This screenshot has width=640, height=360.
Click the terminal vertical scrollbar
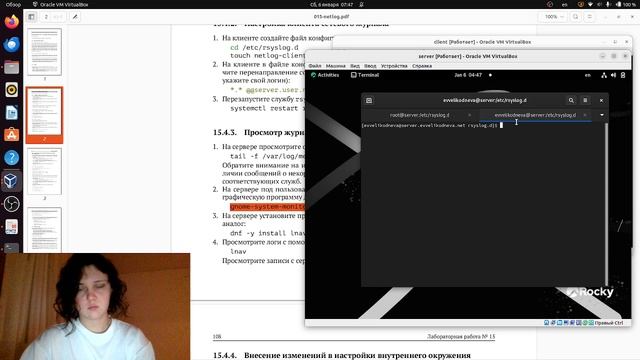tap(606, 203)
